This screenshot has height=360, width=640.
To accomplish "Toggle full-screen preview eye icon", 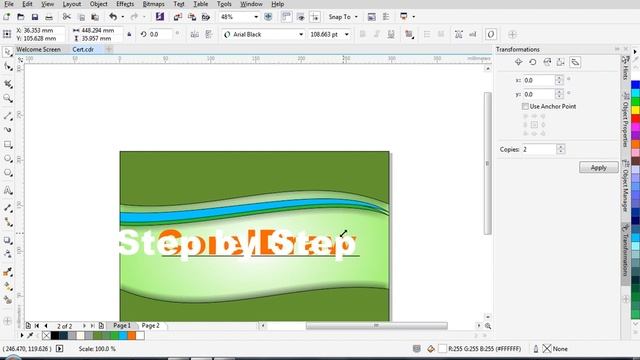I will (301, 17).
